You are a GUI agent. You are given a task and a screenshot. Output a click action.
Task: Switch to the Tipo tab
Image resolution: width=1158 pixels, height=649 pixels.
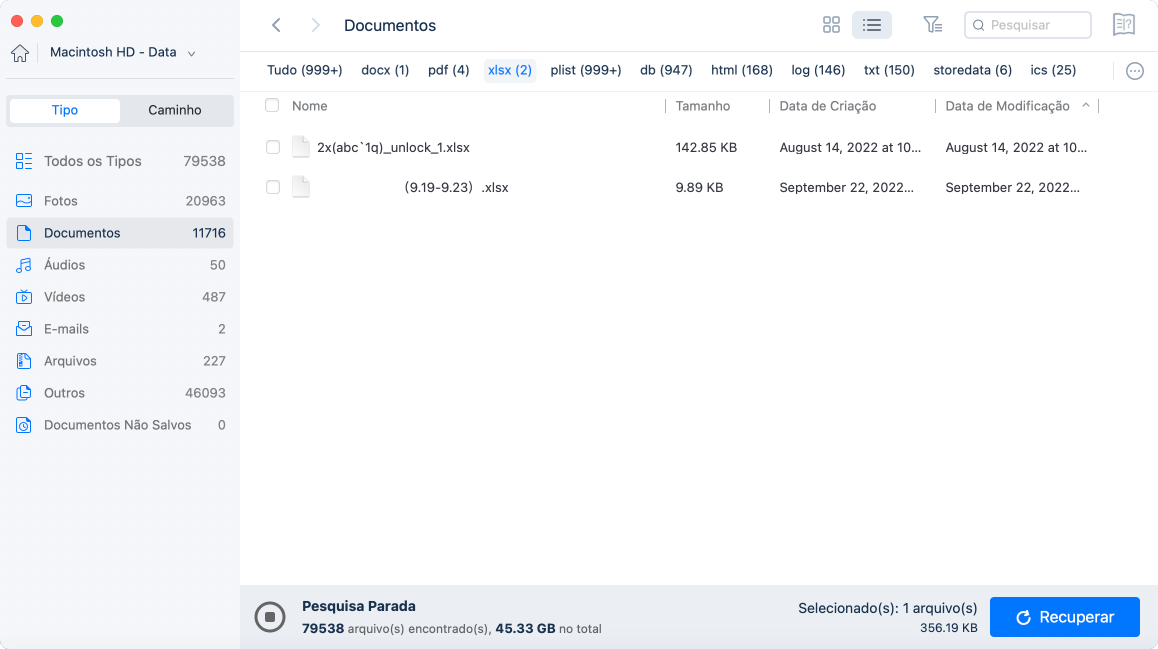pos(64,110)
